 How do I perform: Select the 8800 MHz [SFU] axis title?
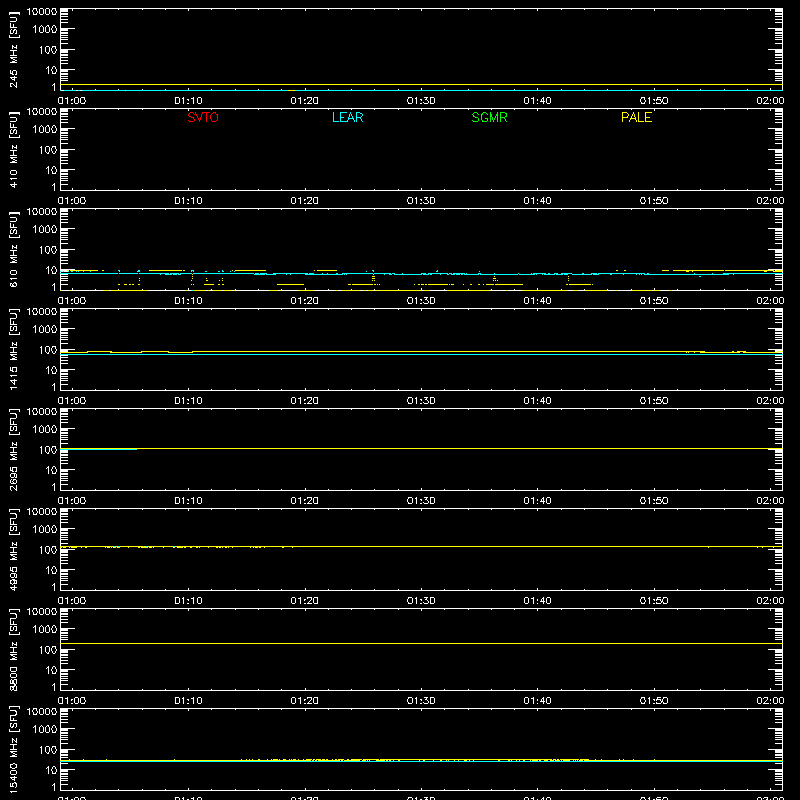tap(13, 649)
